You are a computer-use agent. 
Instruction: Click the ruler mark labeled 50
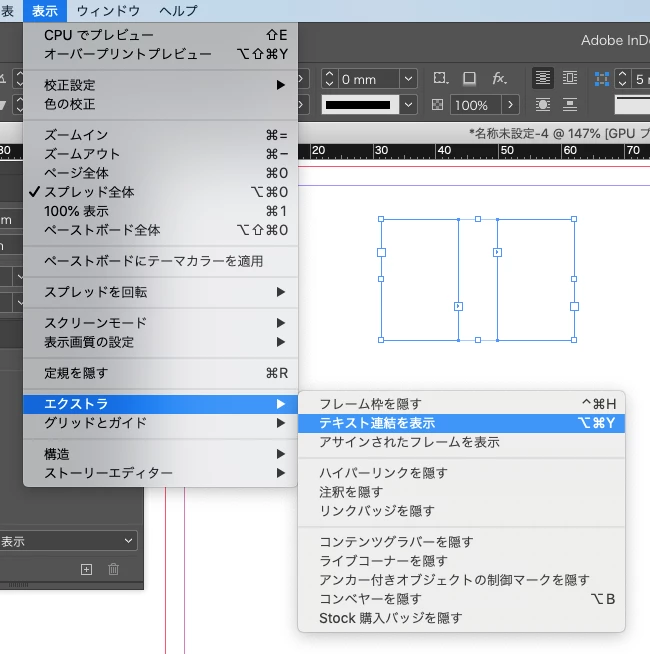tap(506, 150)
